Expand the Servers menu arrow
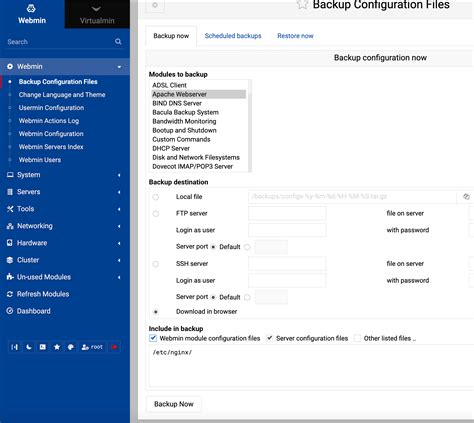 click(x=119, y=192)
